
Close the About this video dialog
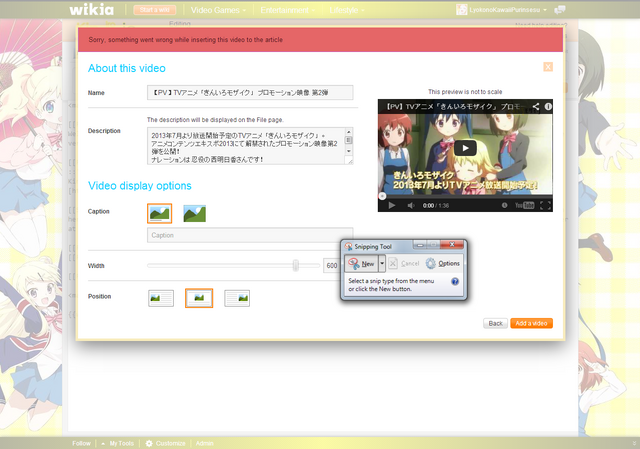coord(548,67)
